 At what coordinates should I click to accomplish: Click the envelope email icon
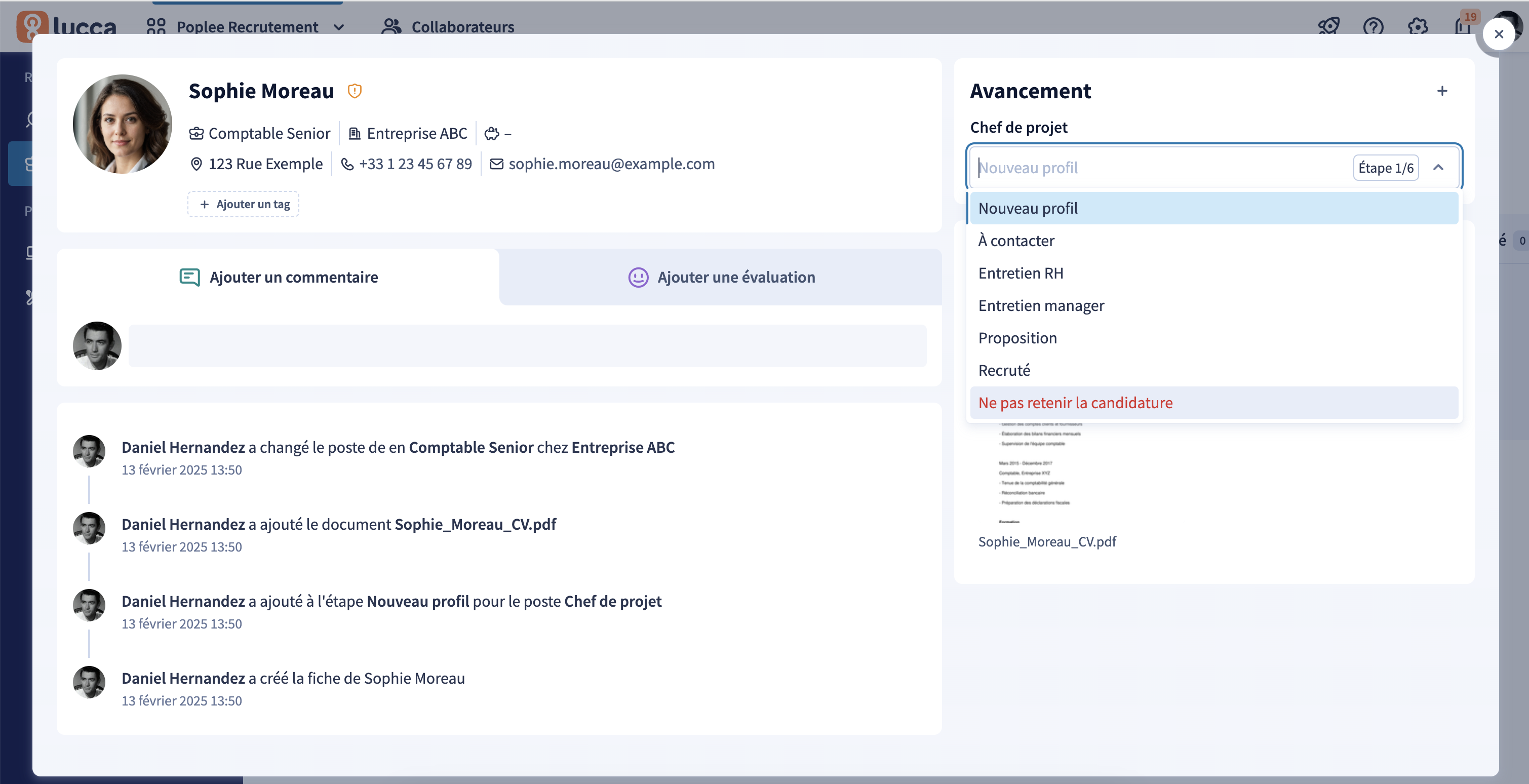click(x=496, y=164)
